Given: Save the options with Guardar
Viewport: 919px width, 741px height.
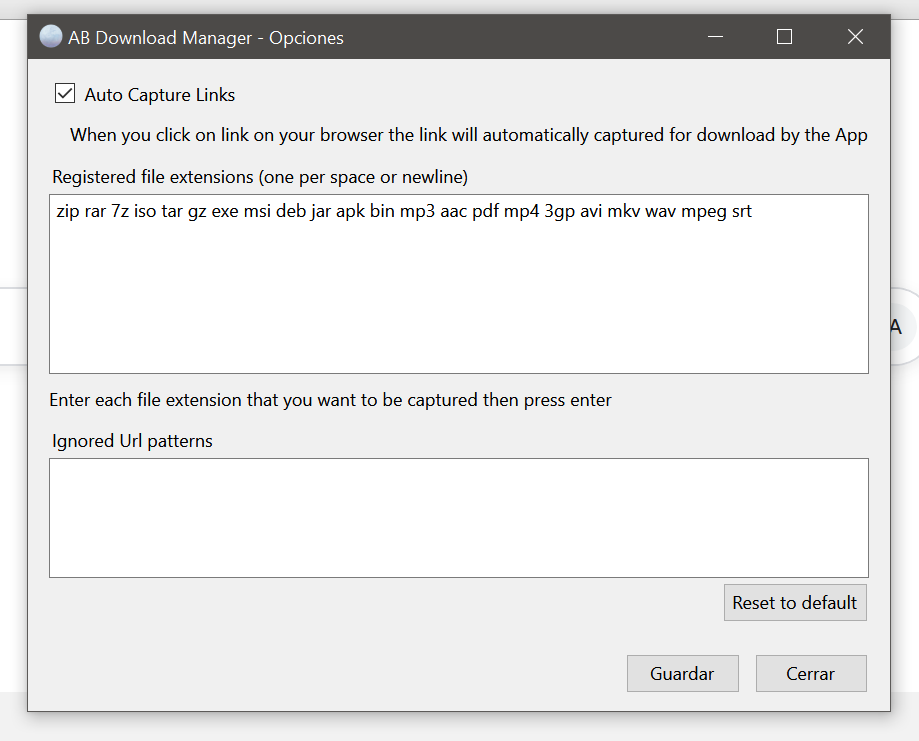Looking at the screenshot, I should coord(682,673).
